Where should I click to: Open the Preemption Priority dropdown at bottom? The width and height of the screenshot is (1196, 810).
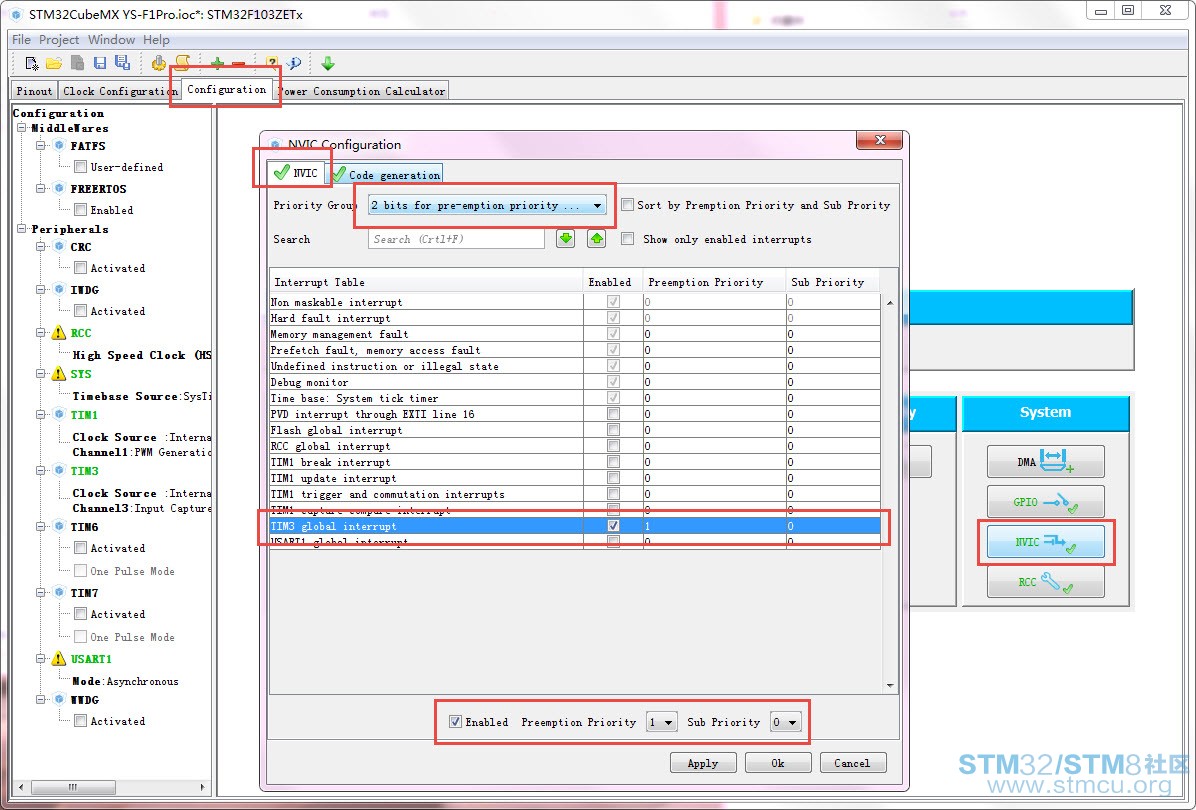(x=661, y=722)
